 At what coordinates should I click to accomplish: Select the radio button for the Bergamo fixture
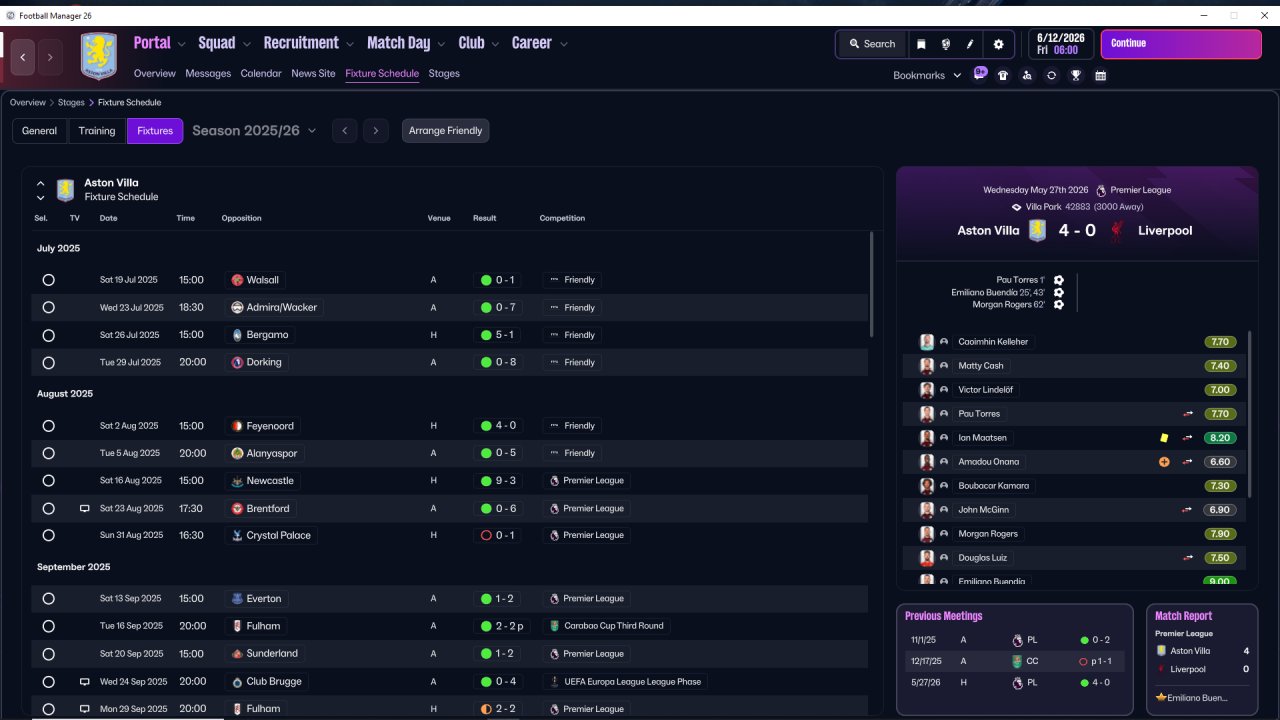coord(48,335)
